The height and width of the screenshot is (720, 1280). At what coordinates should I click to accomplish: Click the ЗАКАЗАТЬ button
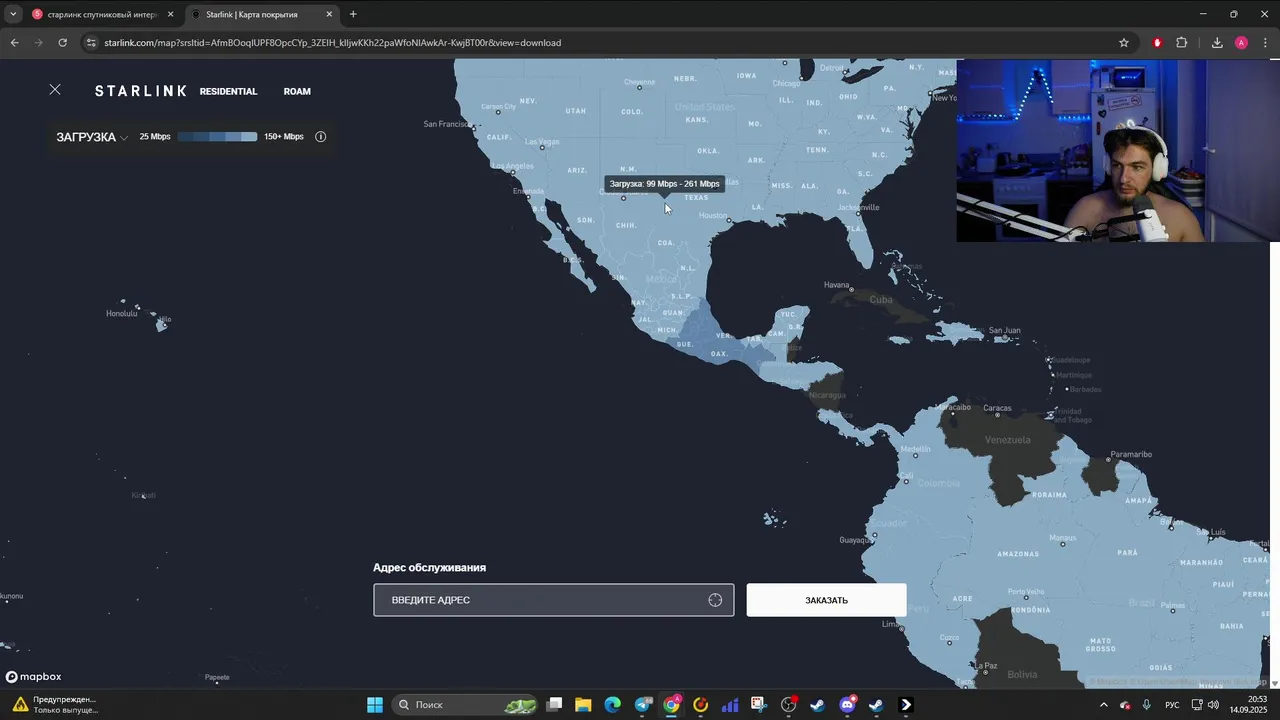tap(826, 600)
